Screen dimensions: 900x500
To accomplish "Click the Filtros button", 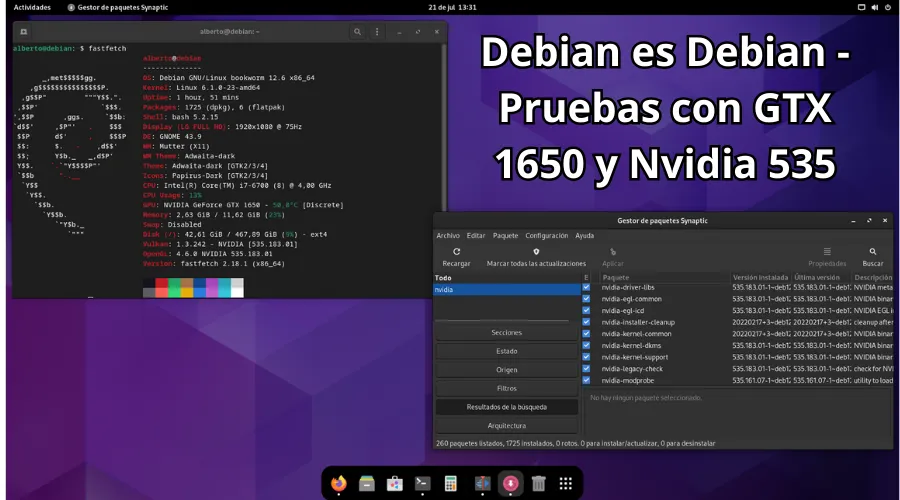I will tap(506, 388).
